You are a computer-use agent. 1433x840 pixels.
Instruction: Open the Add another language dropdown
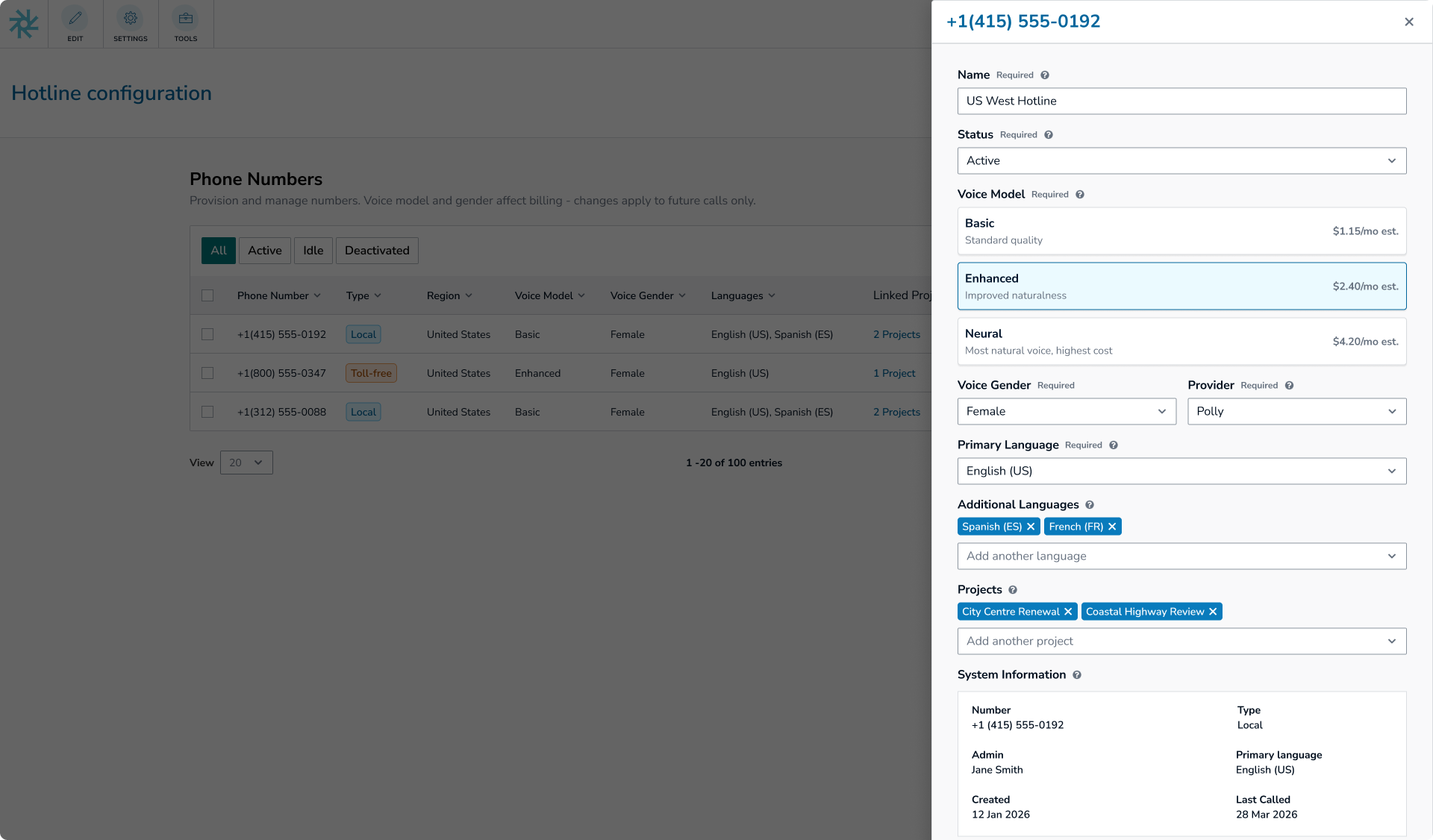pos(1181,557)
